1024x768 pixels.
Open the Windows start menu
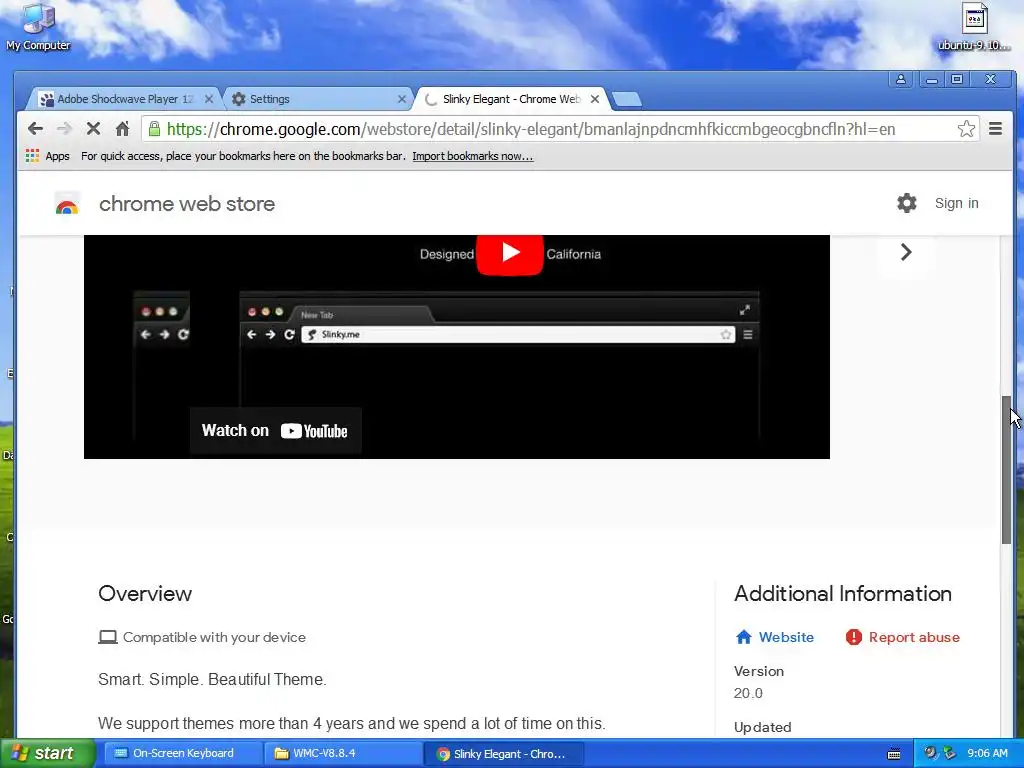coord(47,753)
